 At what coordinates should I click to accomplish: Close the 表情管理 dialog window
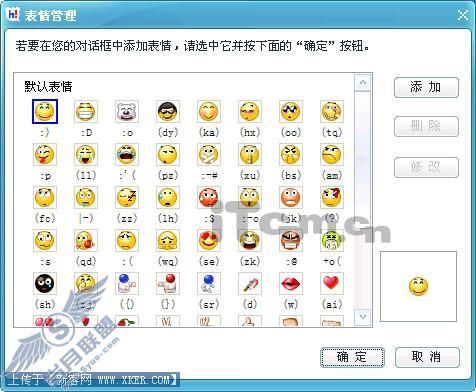point(463,15)
